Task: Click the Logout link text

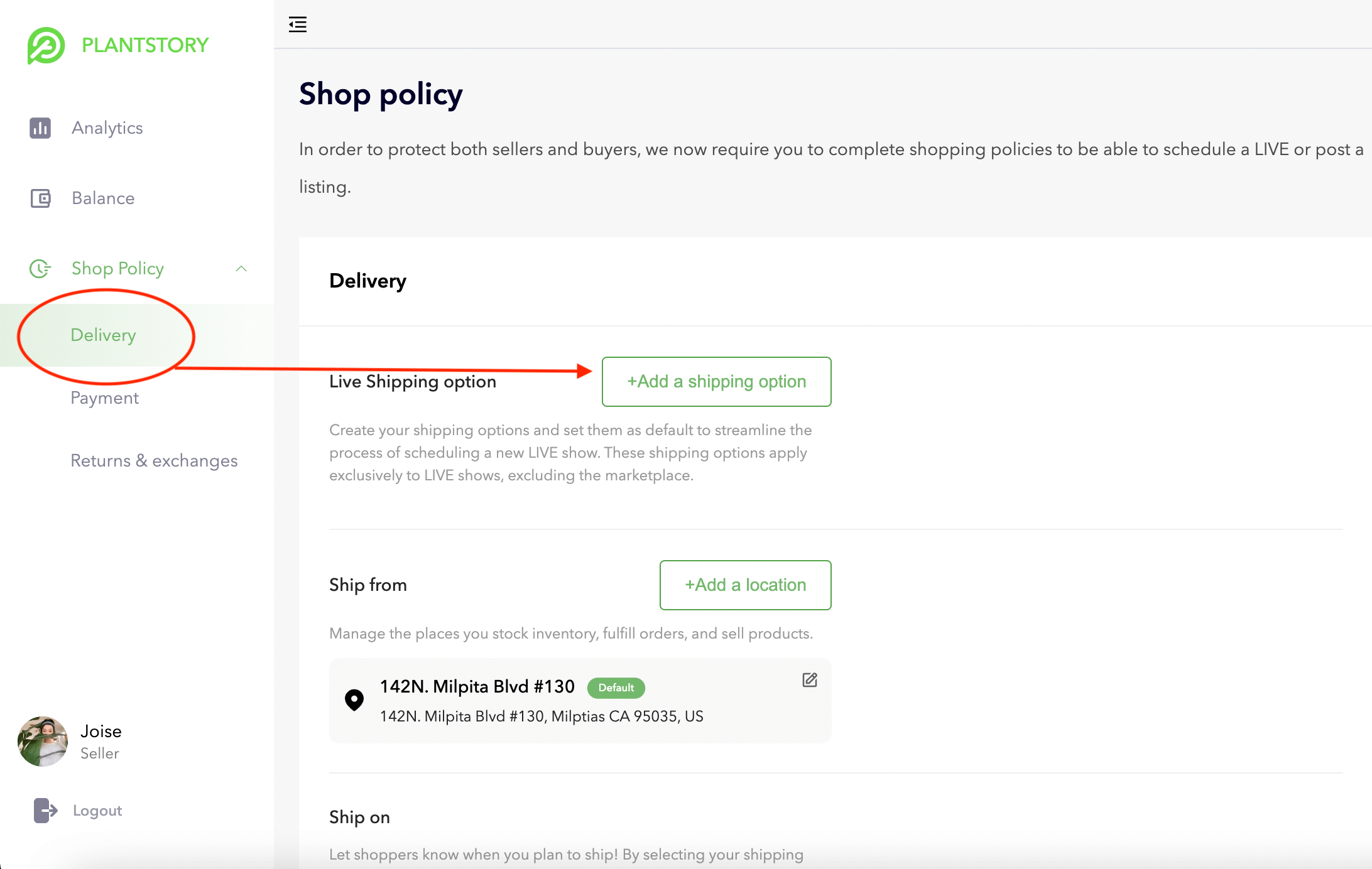Action: pyautogui.click(x=97, y=811)
